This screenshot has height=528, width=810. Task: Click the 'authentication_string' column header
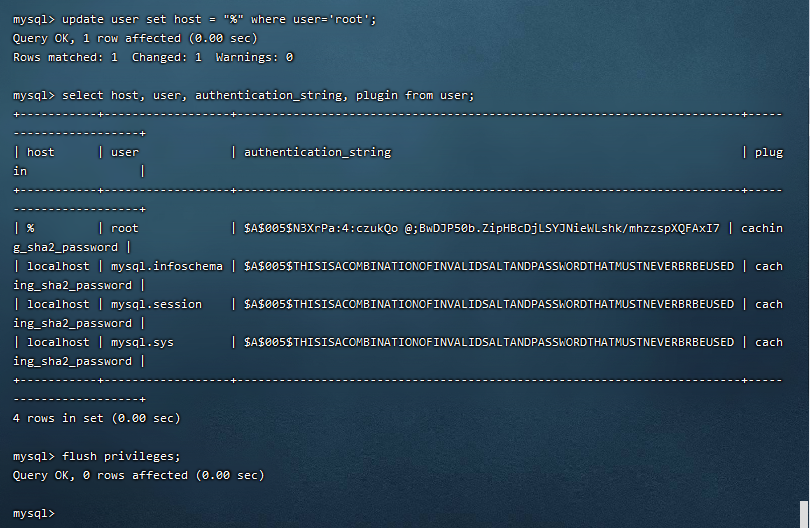click(317, 152)
